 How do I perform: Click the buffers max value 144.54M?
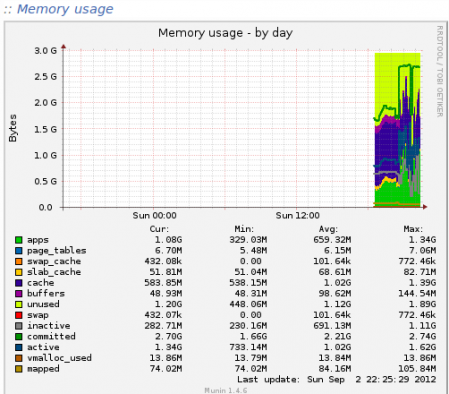point(417,294)
